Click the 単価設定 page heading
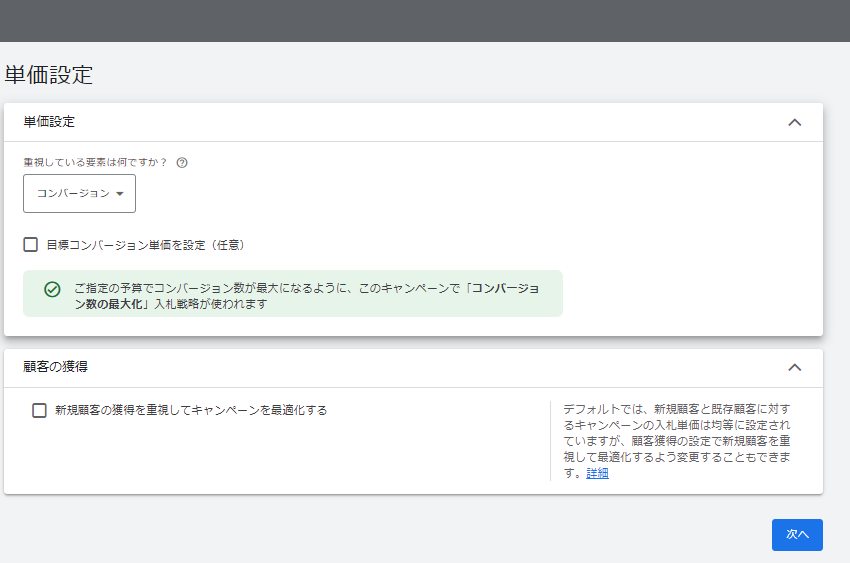 point(49,75)
